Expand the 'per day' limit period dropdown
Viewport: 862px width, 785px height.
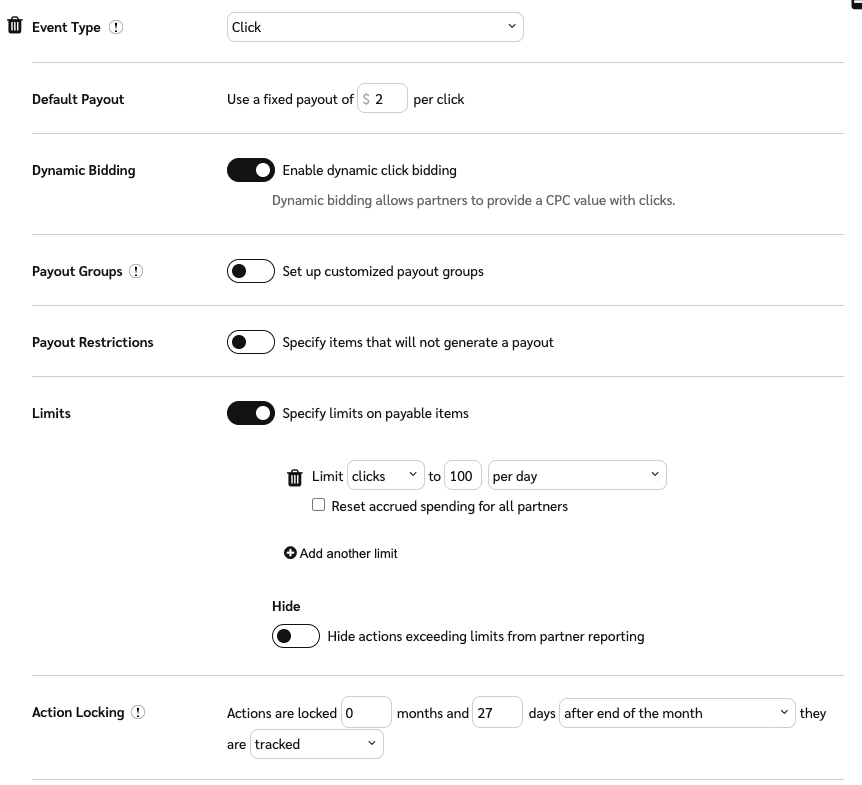coord(576,476)
